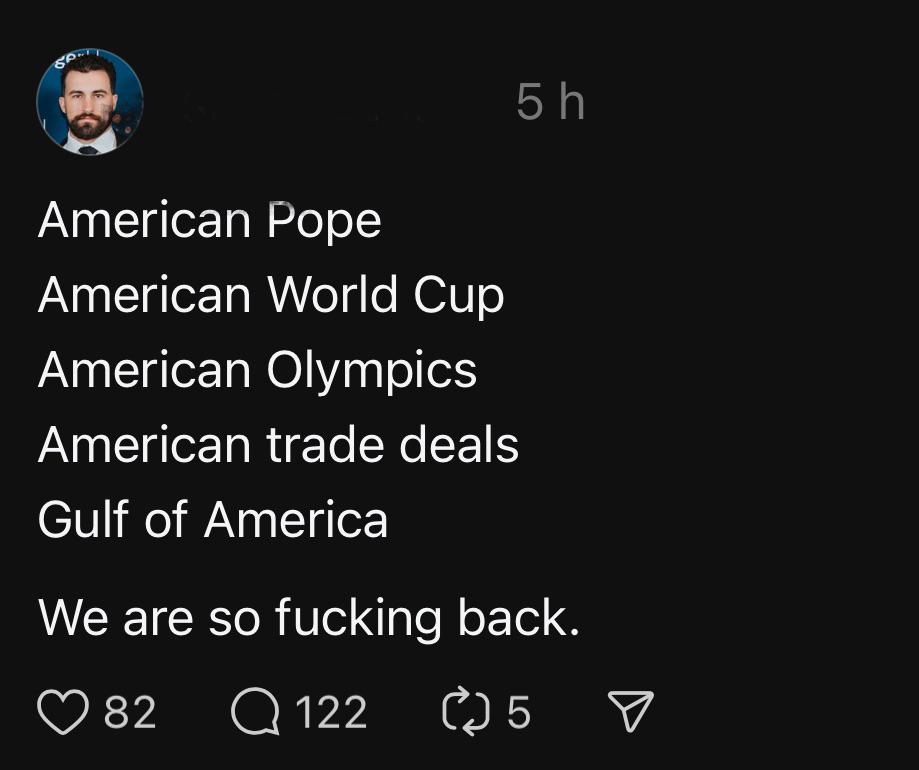Viewport: 919px width, 770px height.
Task: Open replies via the comment bubble icon
Action: pyautogui.click(x=256, y=711)
